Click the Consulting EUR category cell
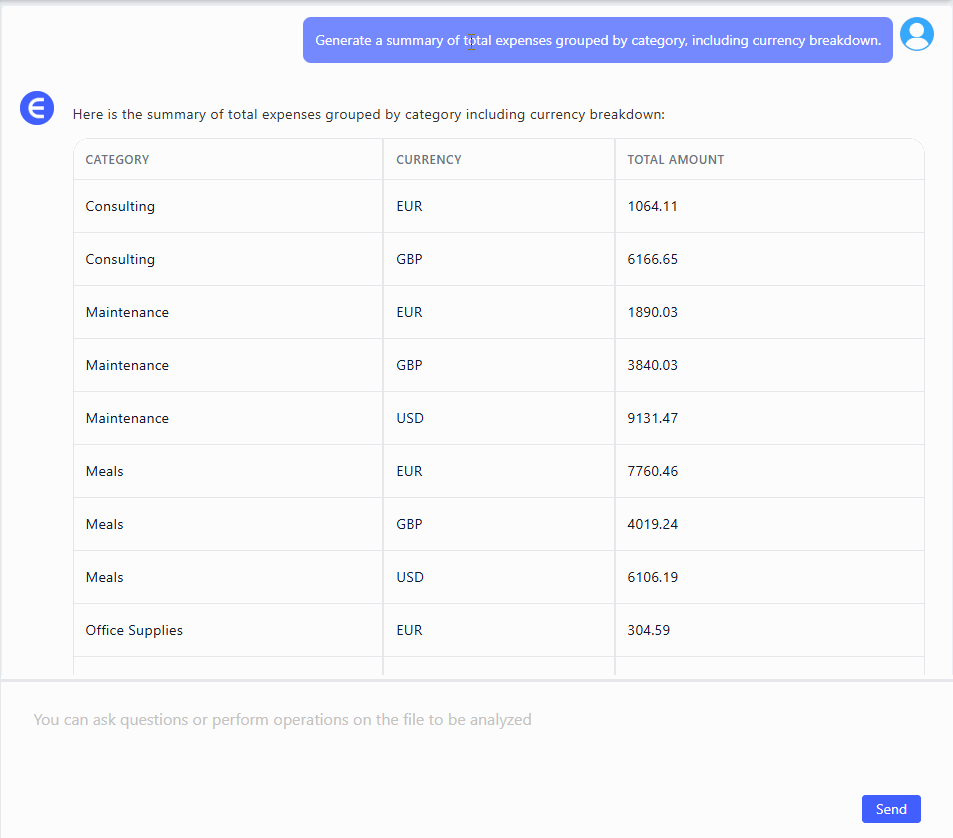This screenshot has width=953, height=838. tap(120, 207)
